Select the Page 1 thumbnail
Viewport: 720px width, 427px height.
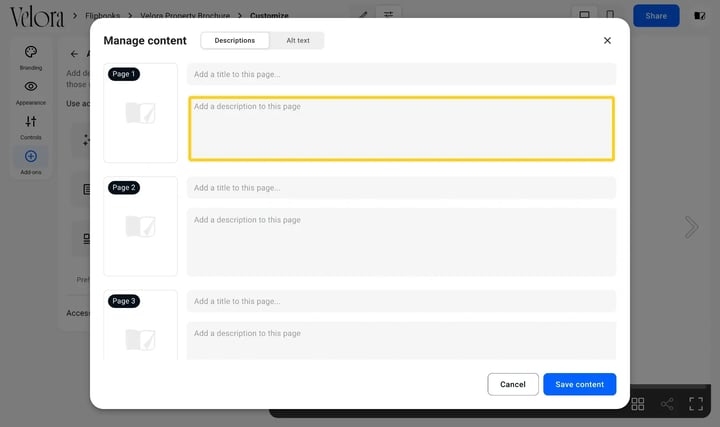tap(141, 113)
